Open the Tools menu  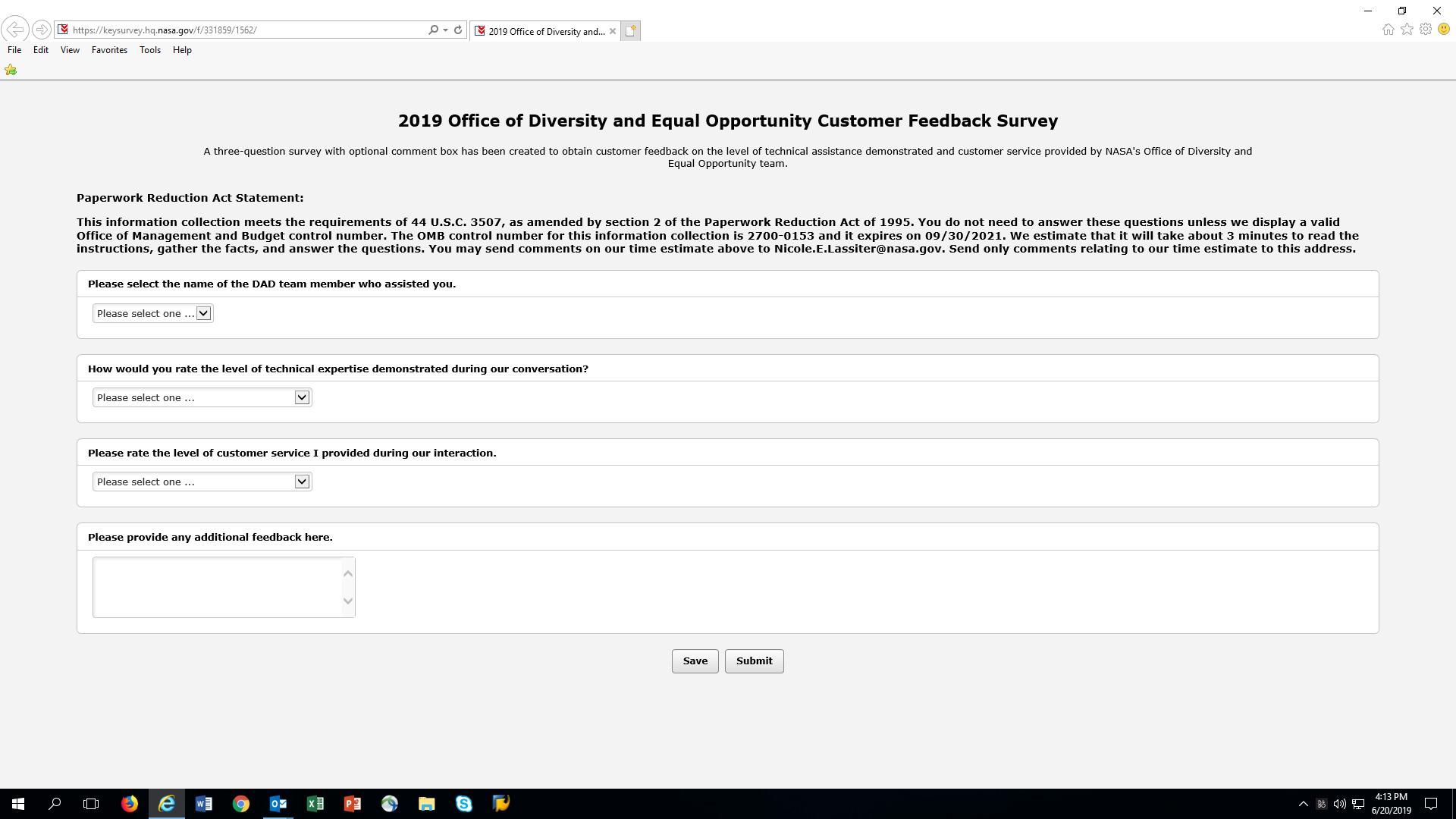[x=149, y=50]
